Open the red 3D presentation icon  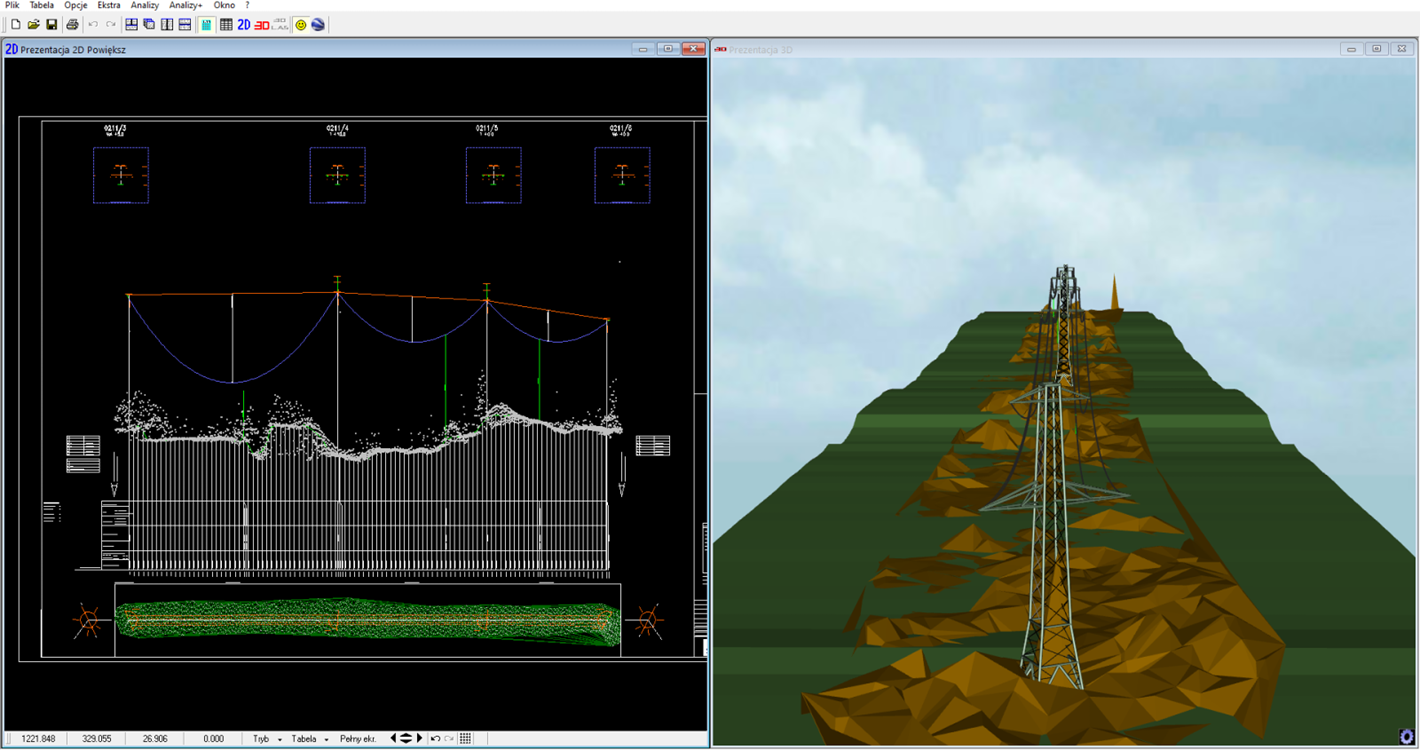(x=262, y=24)
